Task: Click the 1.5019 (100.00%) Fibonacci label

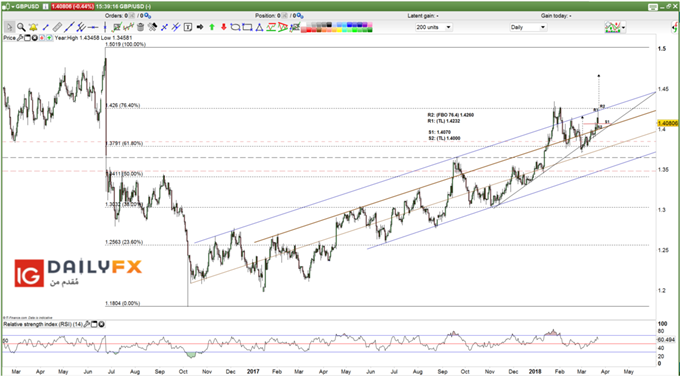Action: pyautogui.click(x=126, y=45)
